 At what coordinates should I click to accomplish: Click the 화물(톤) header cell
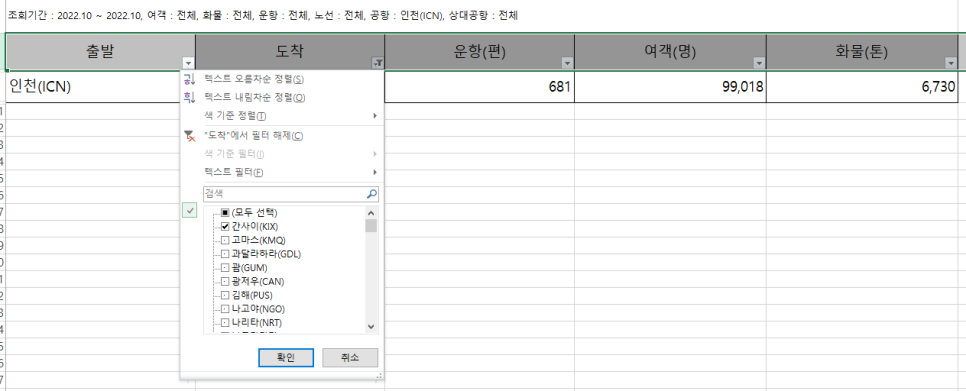[862, 52]
